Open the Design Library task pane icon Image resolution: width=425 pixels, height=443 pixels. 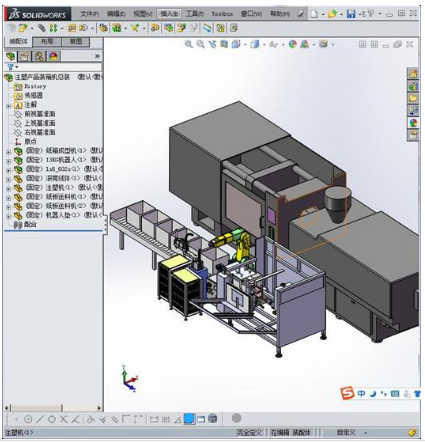[413, 86]
